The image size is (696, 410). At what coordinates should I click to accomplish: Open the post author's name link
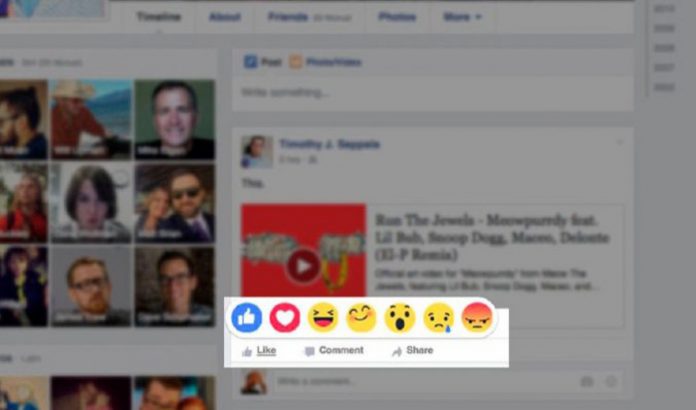(329, 144)
